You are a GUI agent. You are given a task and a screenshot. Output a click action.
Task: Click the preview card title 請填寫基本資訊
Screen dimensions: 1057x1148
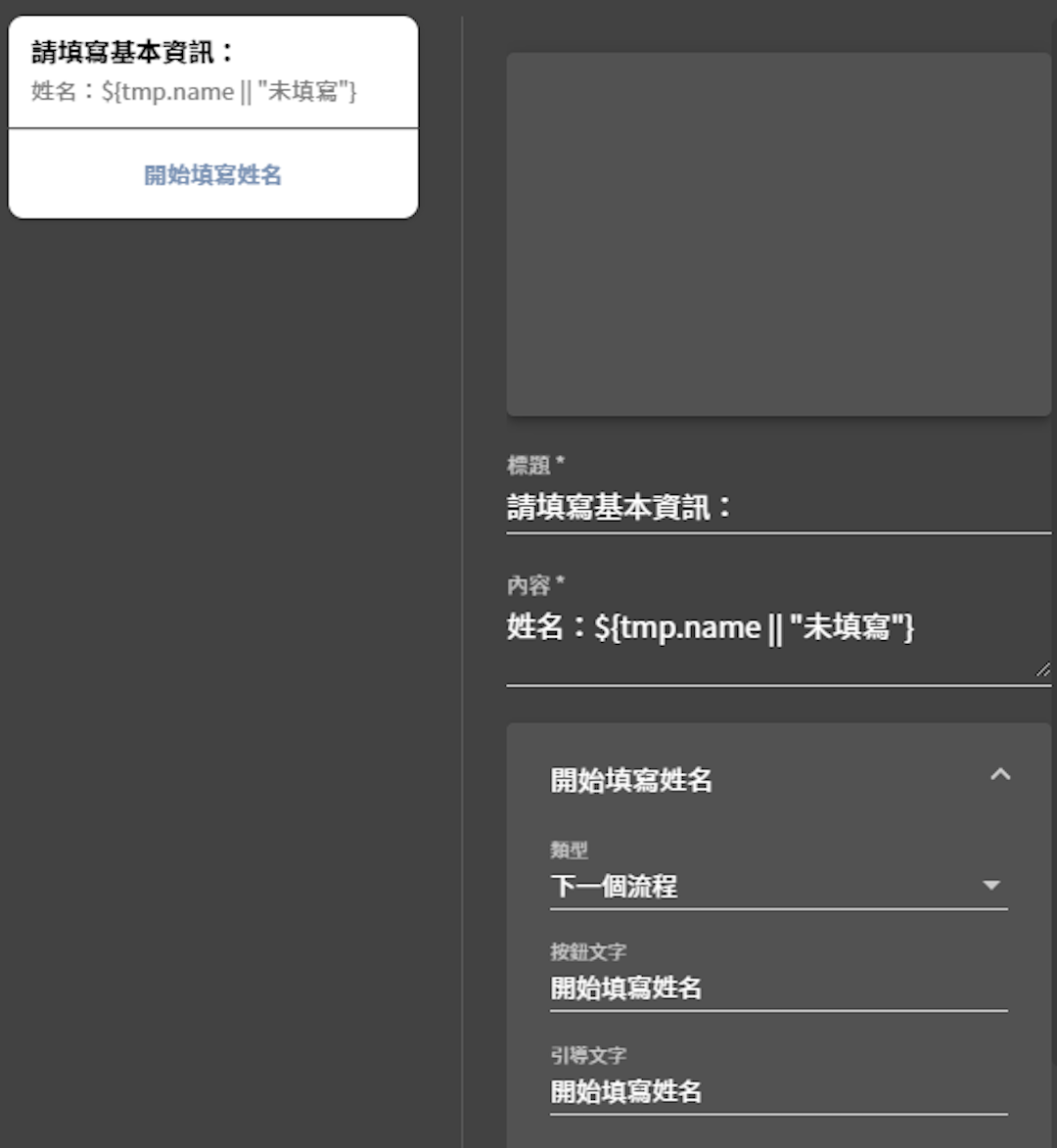(132, 52)
